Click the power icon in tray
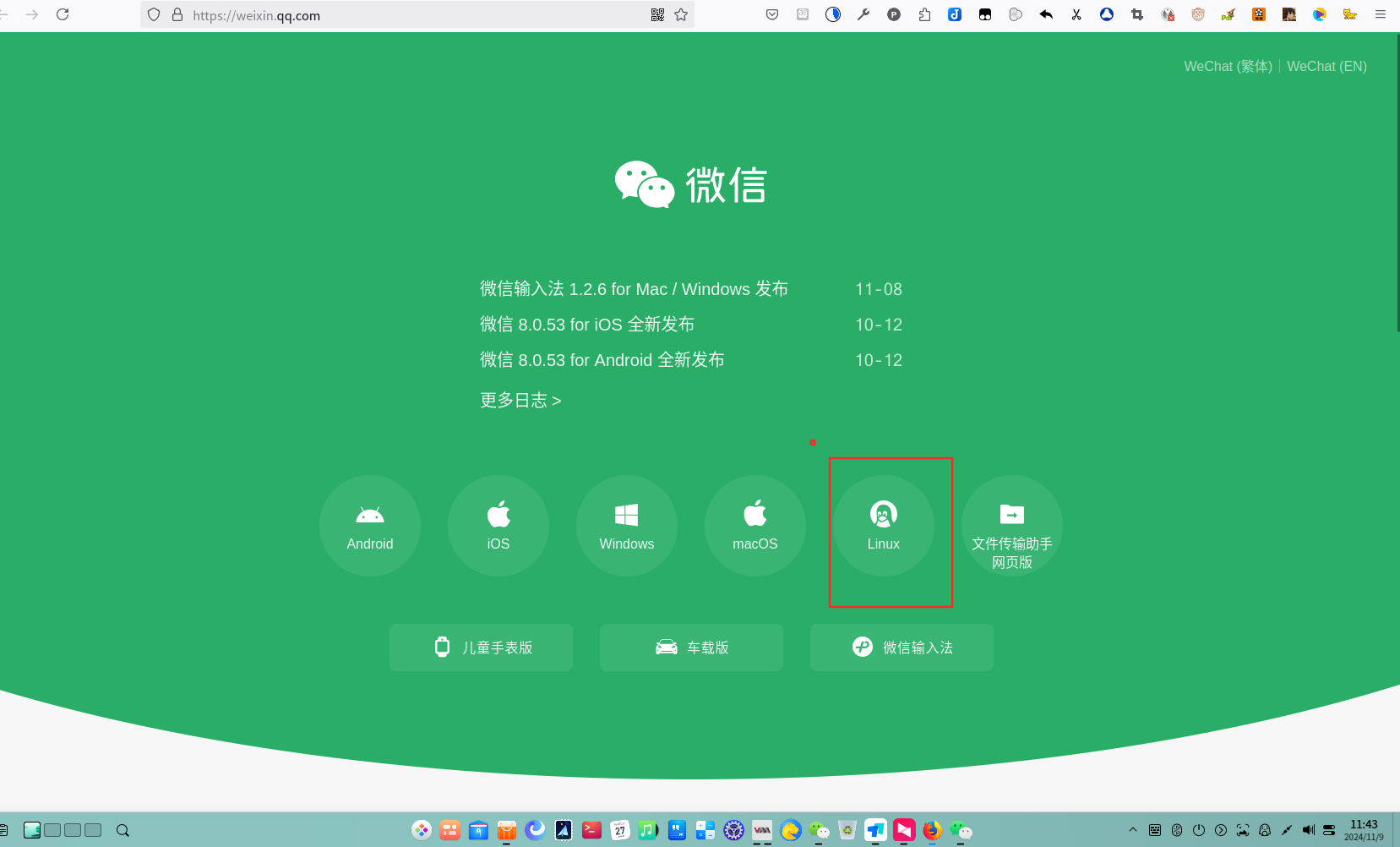 click(x=1199, y=830)
